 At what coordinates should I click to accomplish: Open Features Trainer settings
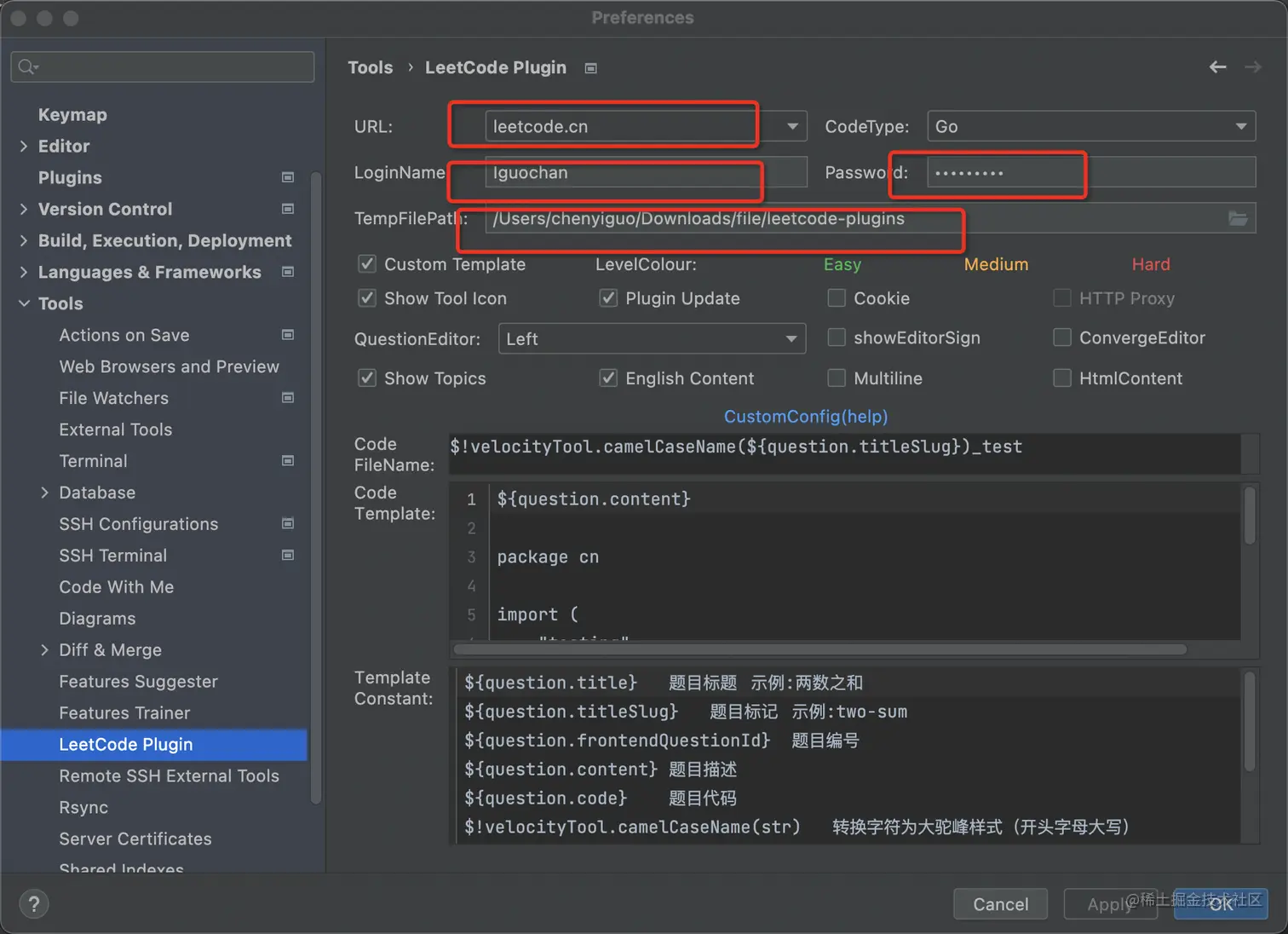[x=124, y=713]
